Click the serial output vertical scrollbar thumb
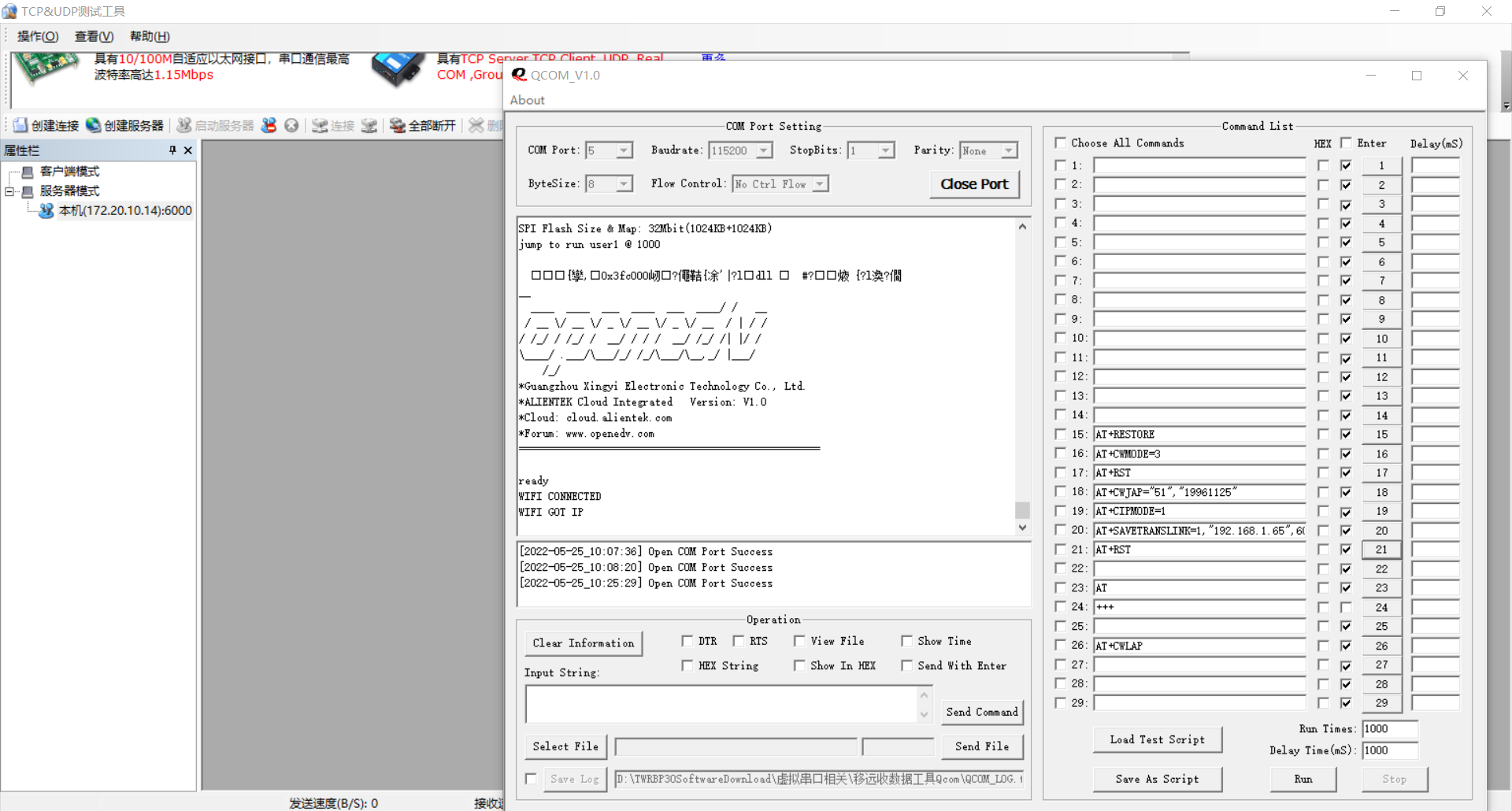The image size is (1512, 811). [1022, 509]
